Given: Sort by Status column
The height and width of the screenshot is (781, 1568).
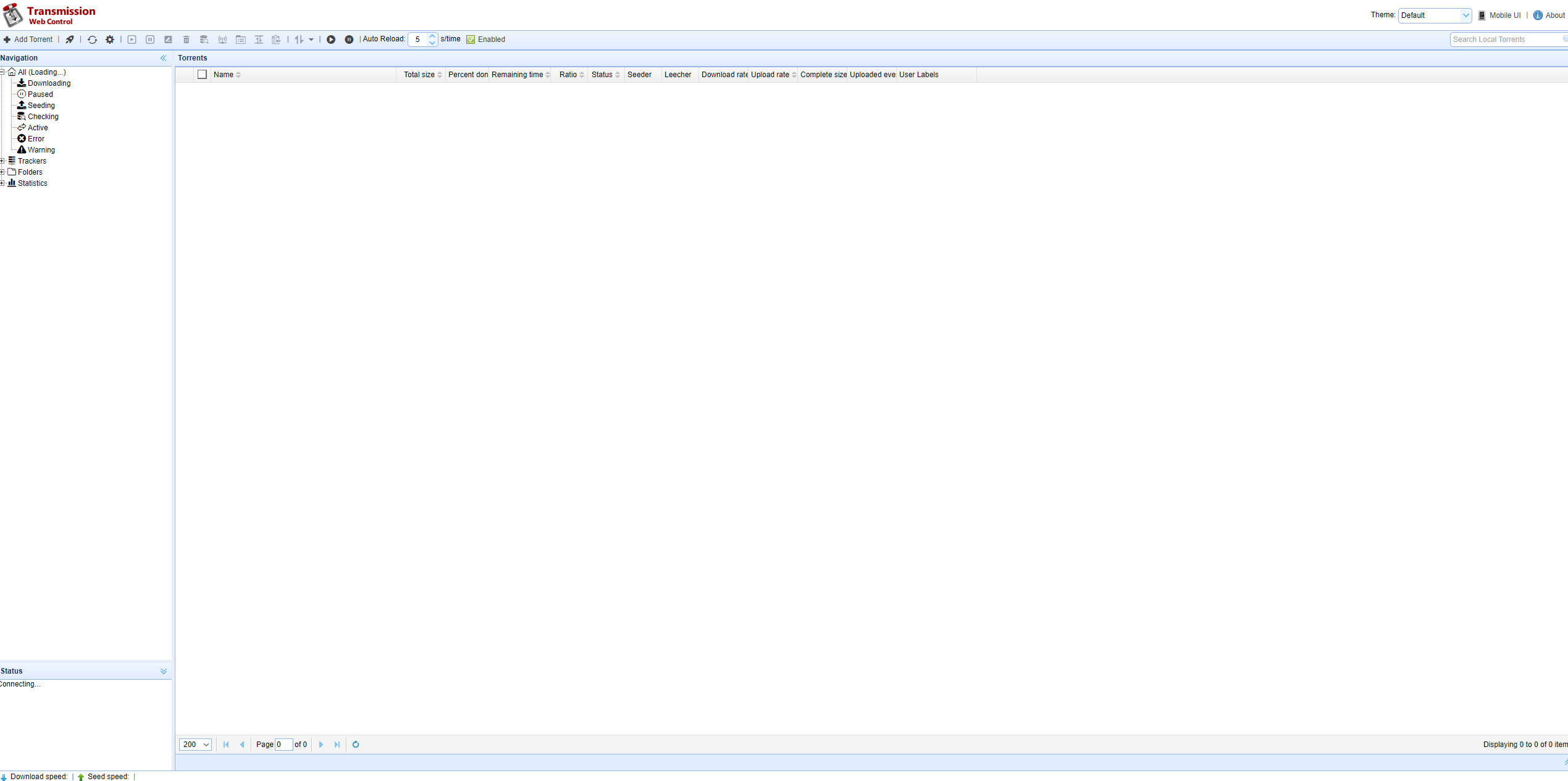Looking at the screenshot, I should coord(605,75).
